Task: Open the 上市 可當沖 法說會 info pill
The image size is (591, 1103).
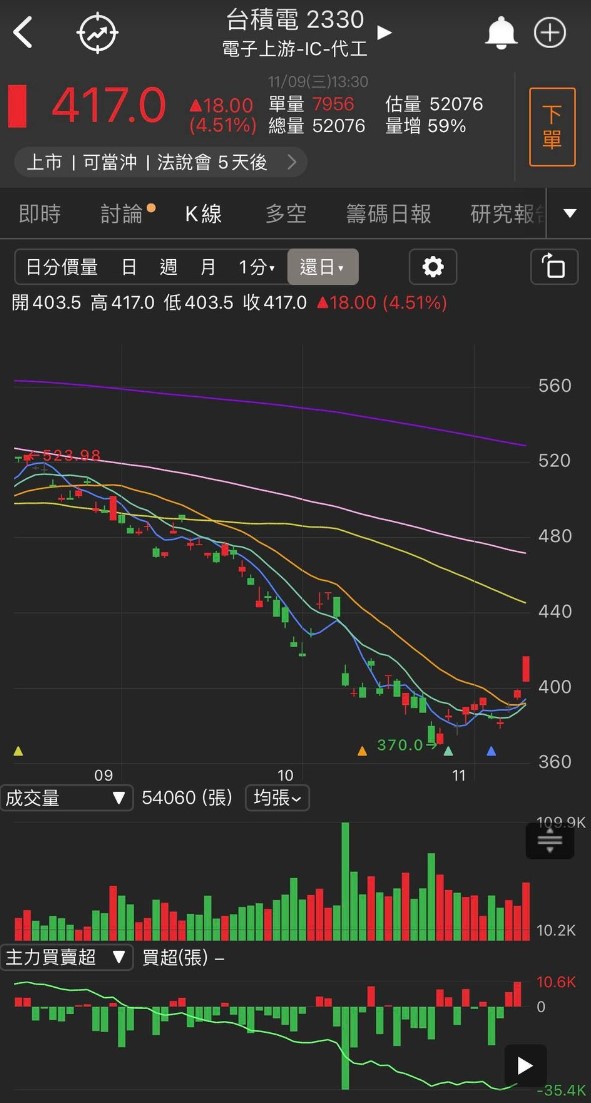Action: tap(160, 163)
